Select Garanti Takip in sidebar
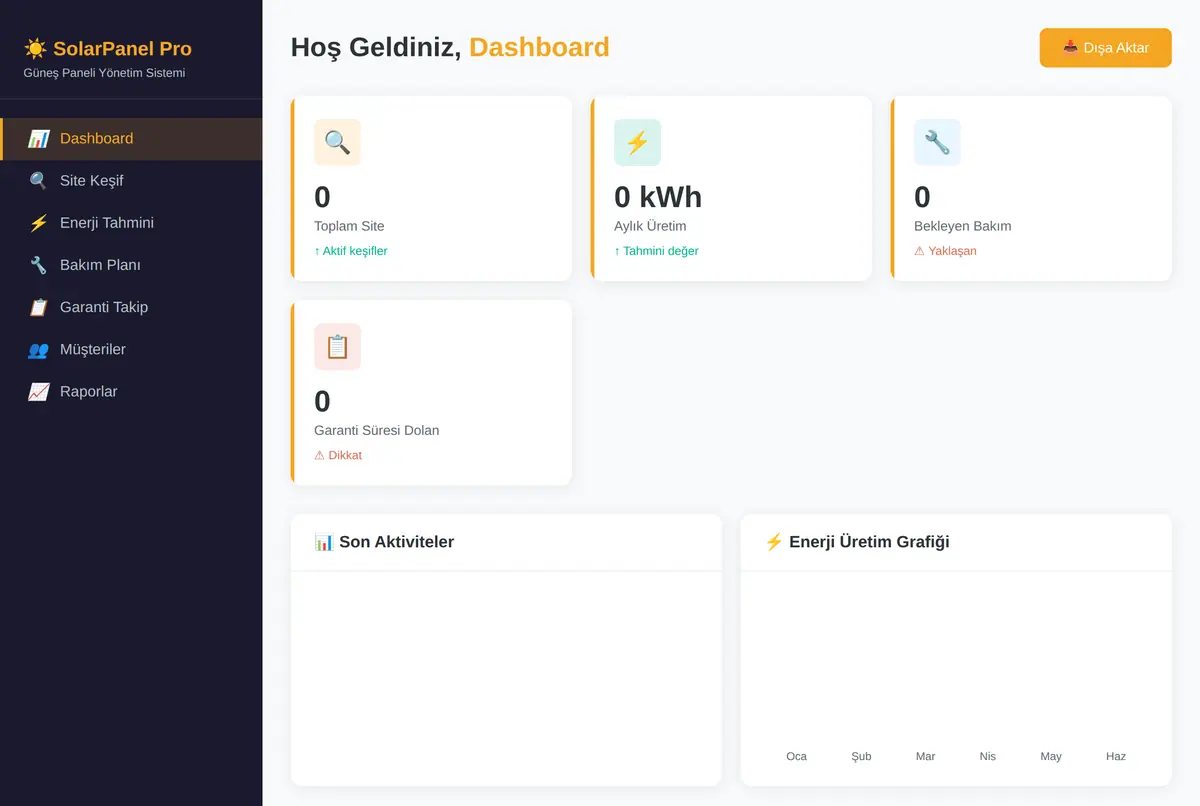Image resolution: width=1200 pixels, height=806 pixels. coord(131,307)
